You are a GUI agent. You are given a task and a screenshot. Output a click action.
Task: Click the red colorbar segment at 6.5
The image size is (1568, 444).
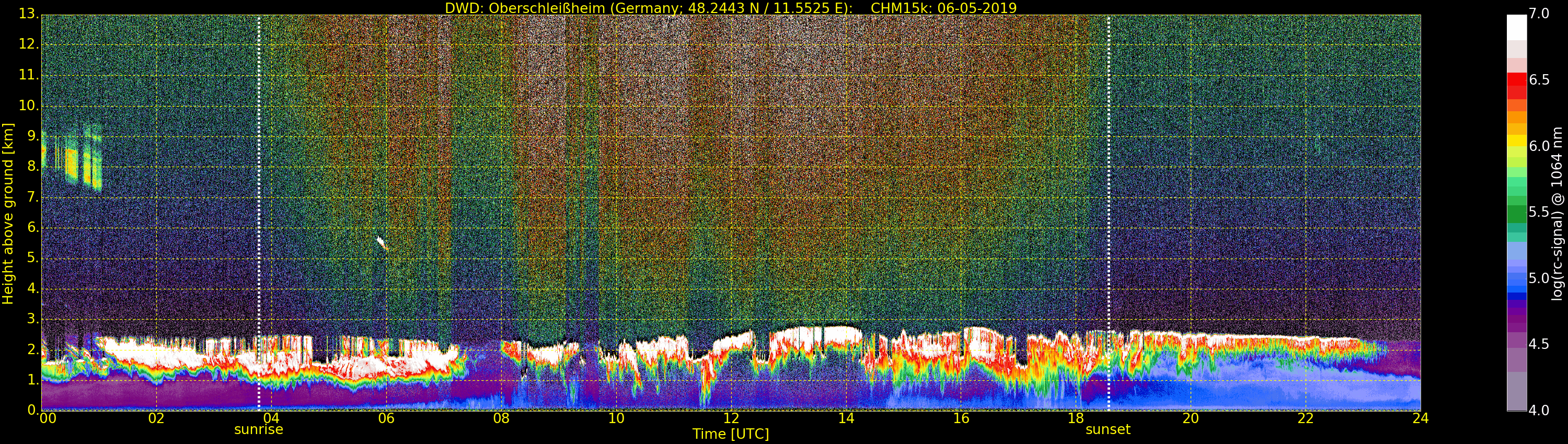(x=1516, y=80)
